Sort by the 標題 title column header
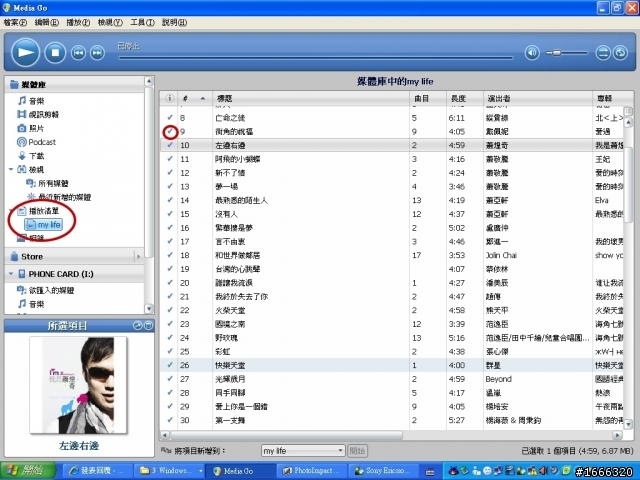The height and width of the screenshot is (480, 640). click(x=311, y=98)
